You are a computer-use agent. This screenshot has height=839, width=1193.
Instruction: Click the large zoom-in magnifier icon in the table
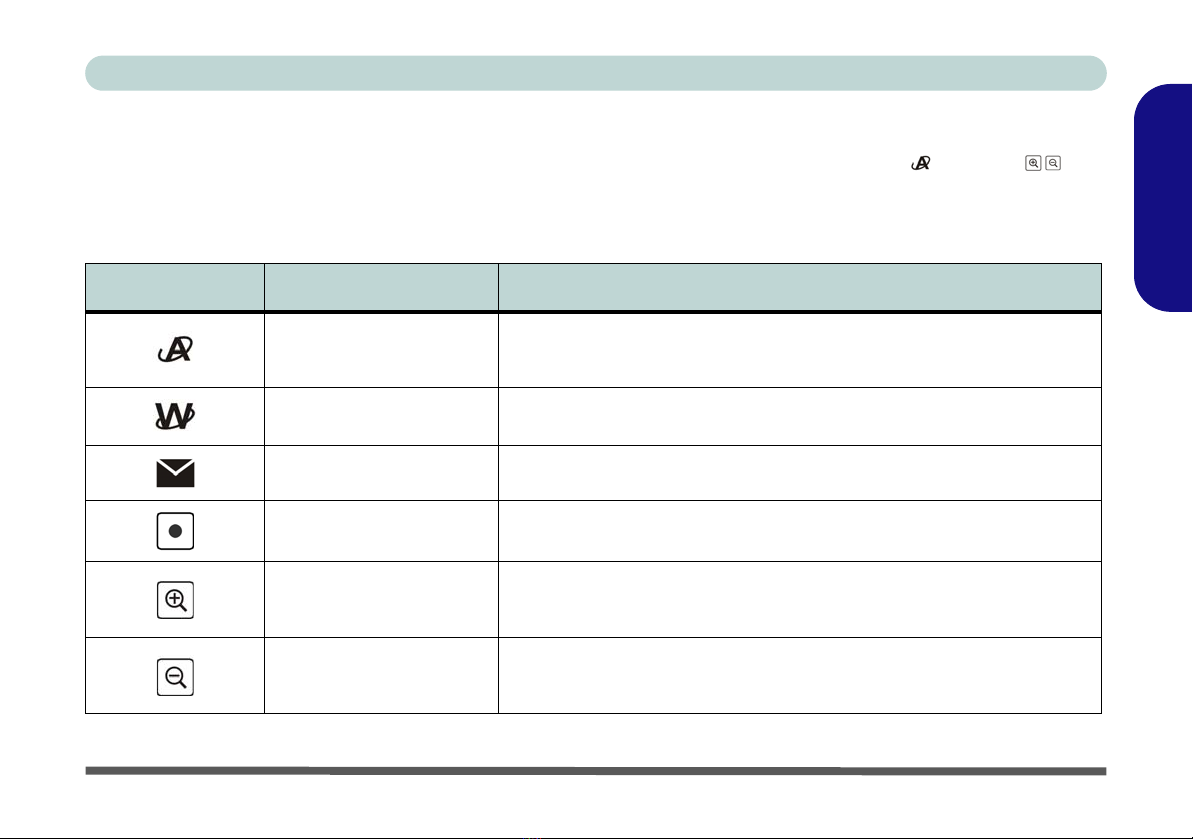[x=175, y=600]
